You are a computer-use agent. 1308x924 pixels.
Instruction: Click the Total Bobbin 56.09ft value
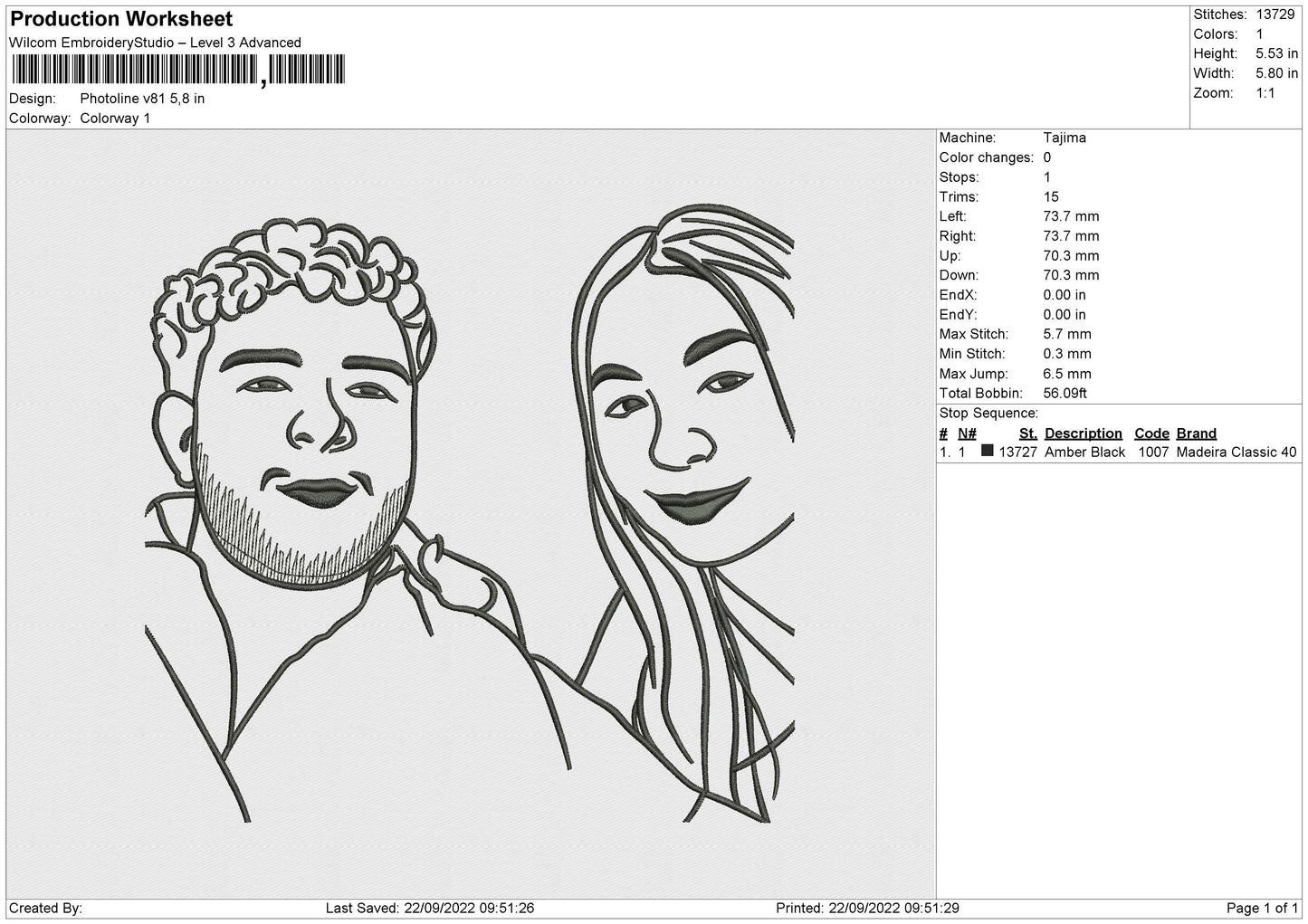tap(1065, 393)
